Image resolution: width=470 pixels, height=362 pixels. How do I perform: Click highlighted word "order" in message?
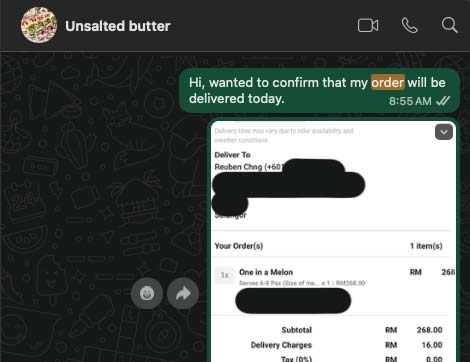388,82
